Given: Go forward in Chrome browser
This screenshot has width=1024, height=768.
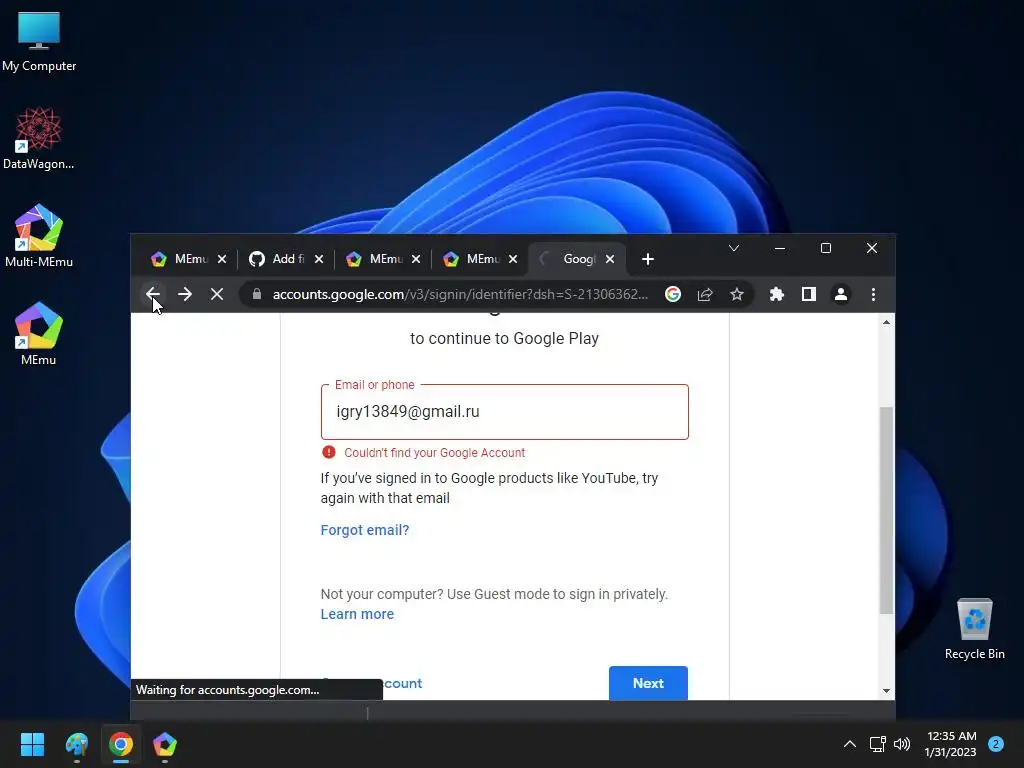Looking at the screenshot, I should 185,295.
